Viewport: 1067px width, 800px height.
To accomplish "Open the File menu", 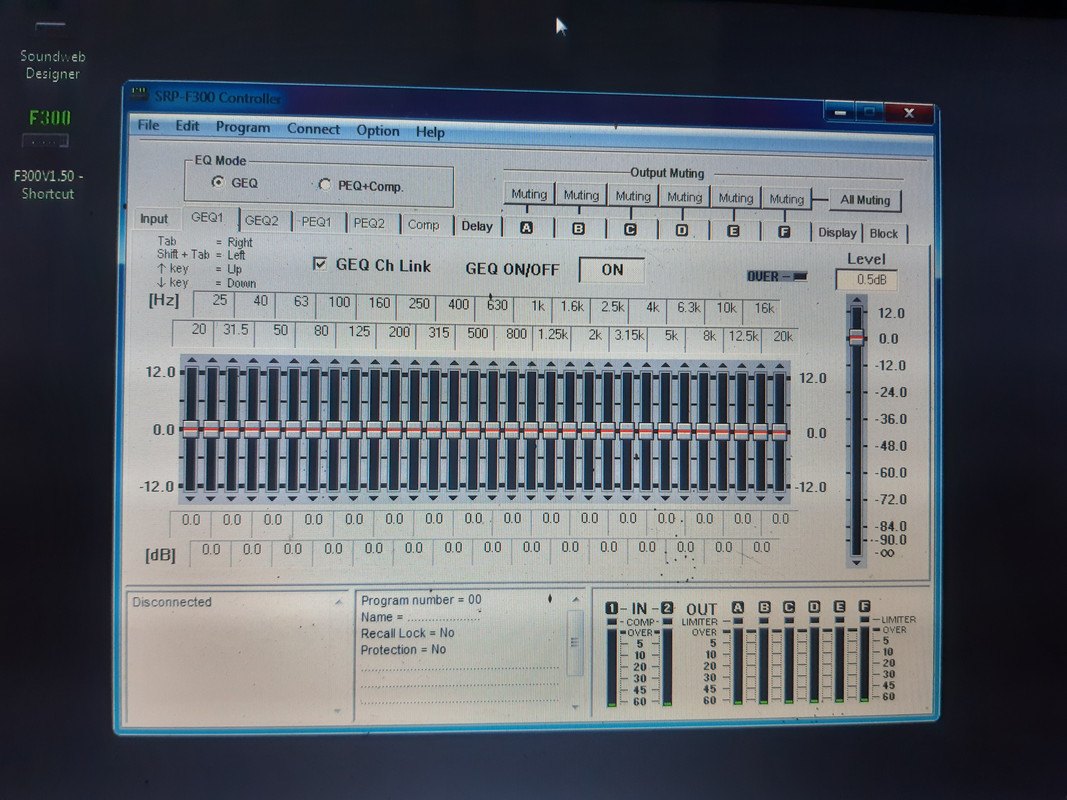I will (x=148, y=125).
